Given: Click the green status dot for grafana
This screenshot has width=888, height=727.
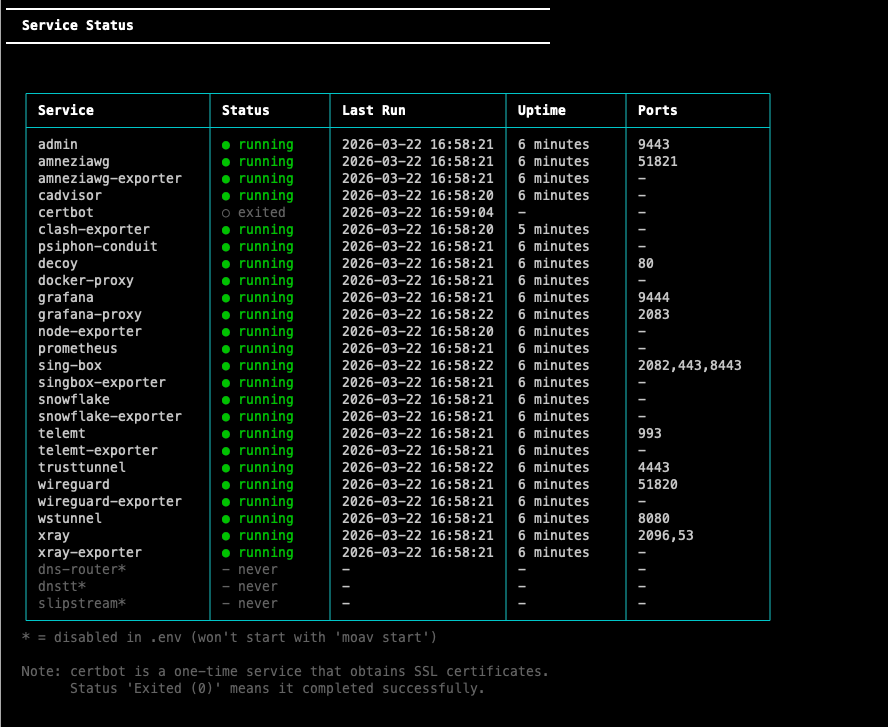Looking at the screenshot, I should (226, 298).
